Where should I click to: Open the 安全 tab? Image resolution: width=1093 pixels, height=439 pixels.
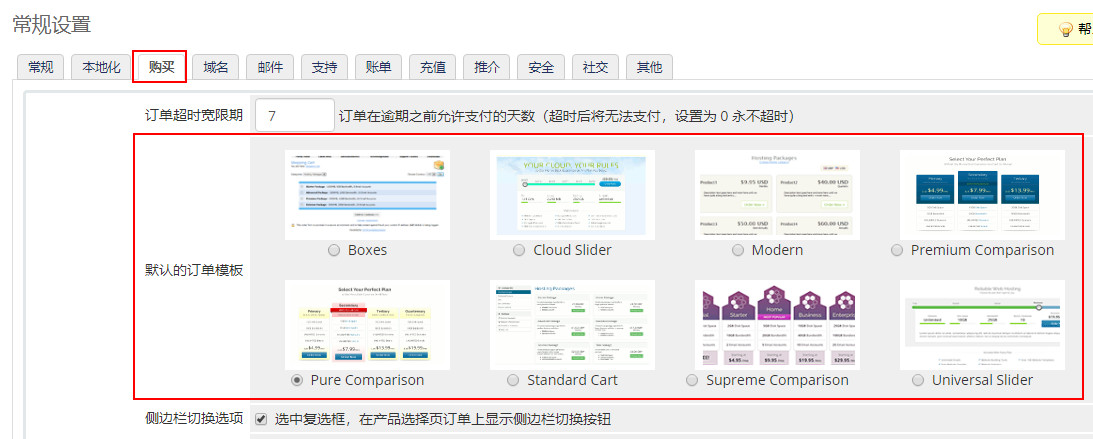[542, 68]
